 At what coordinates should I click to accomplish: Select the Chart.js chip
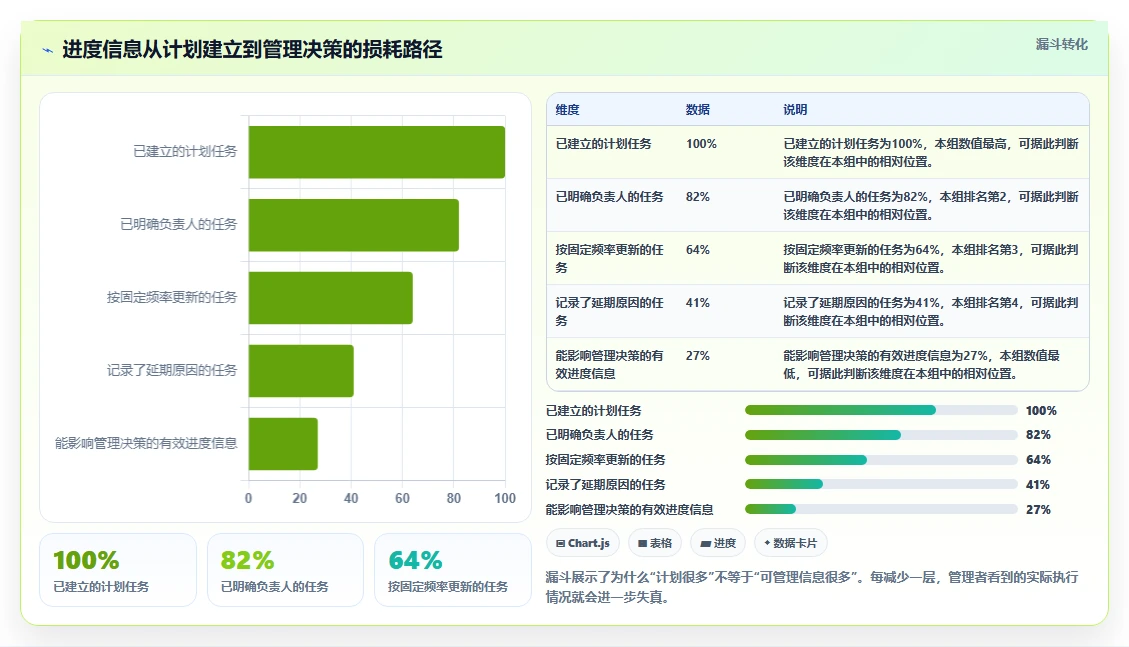coord(583,543)
